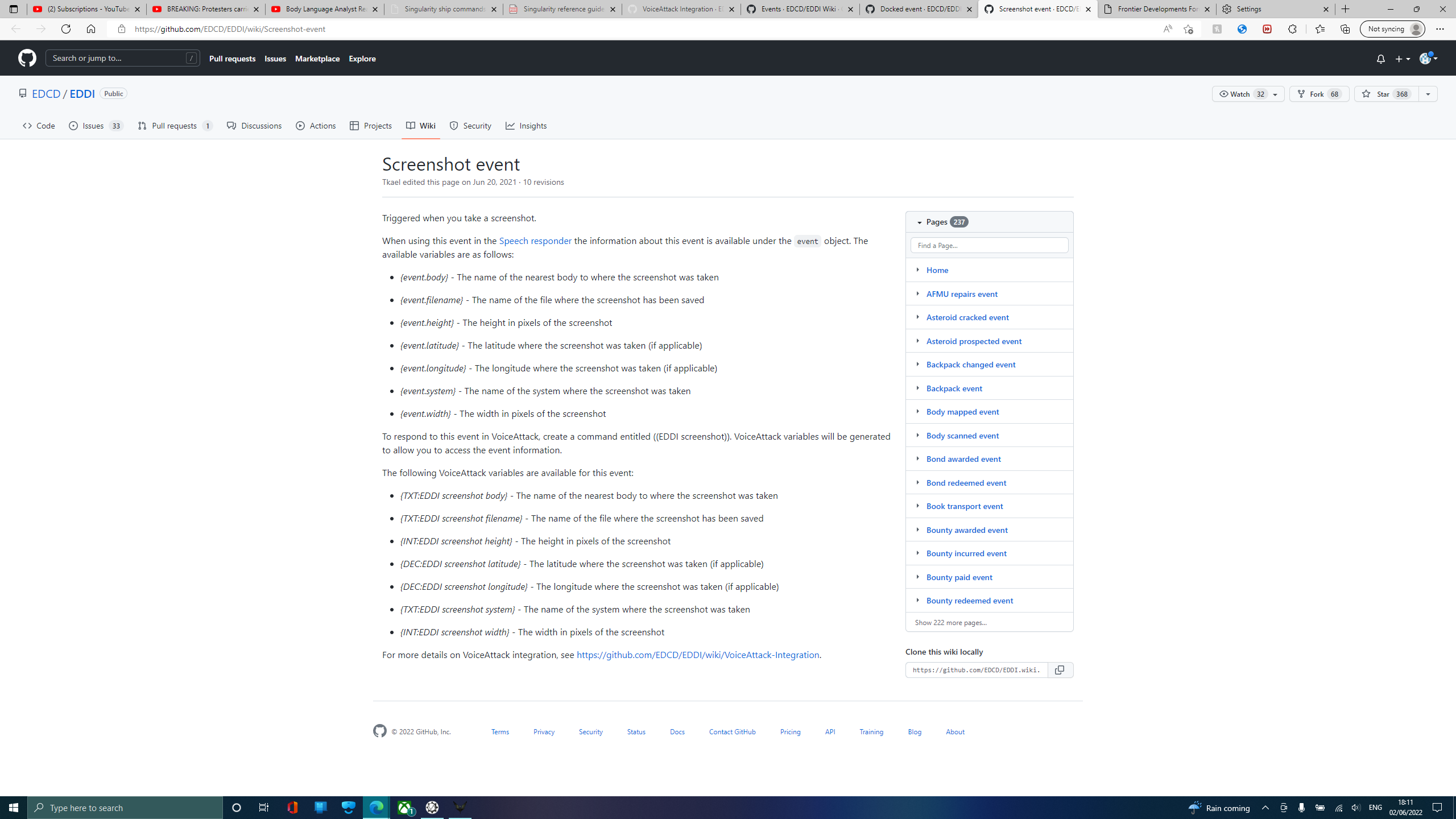Image resolution: width=1456 pixels, height=819 pixels.
Task: Follow the Speech responder link
Action: click(535, 241)
